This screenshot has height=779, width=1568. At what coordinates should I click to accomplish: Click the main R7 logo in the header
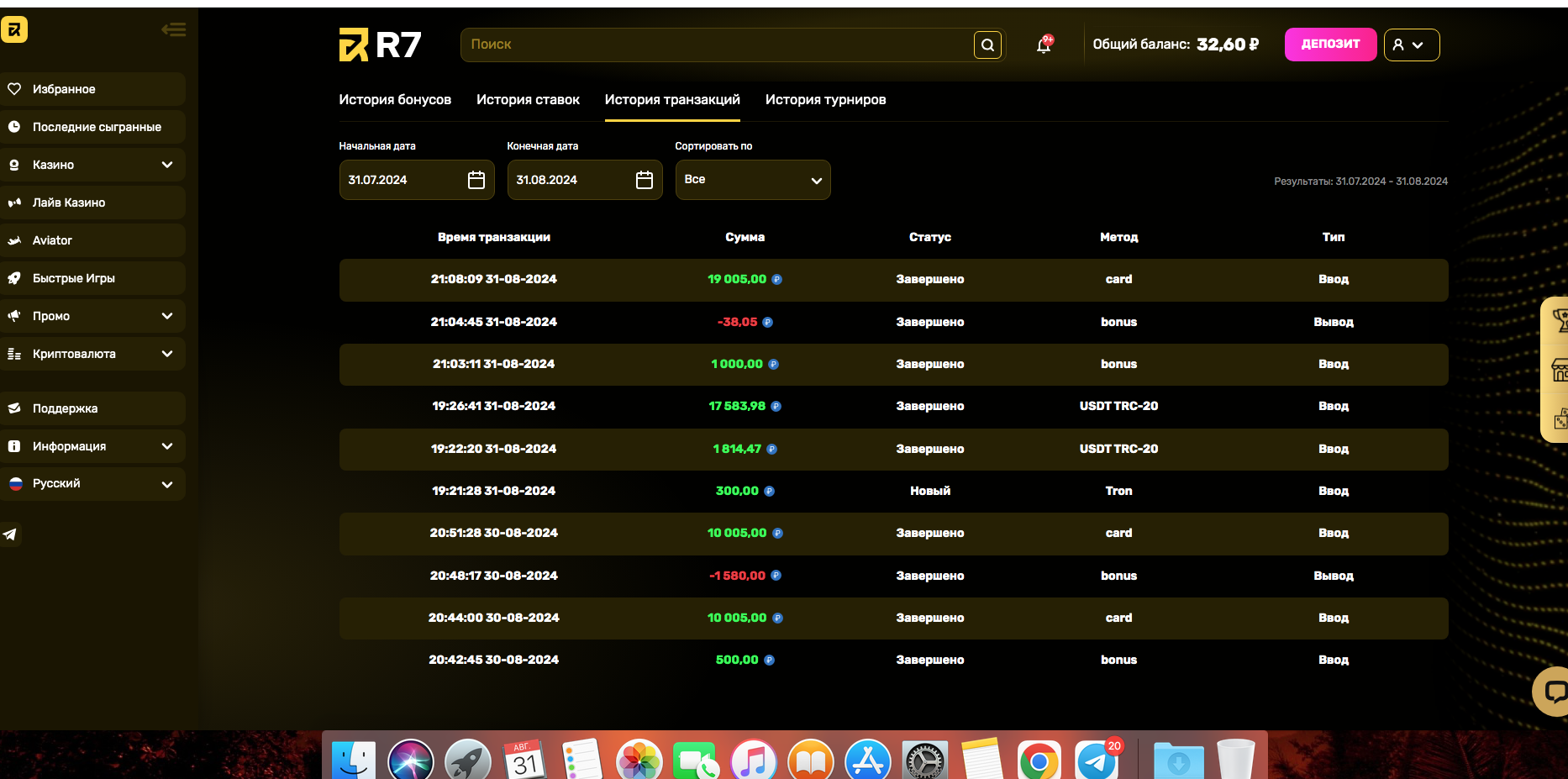(x=380, y=45)
